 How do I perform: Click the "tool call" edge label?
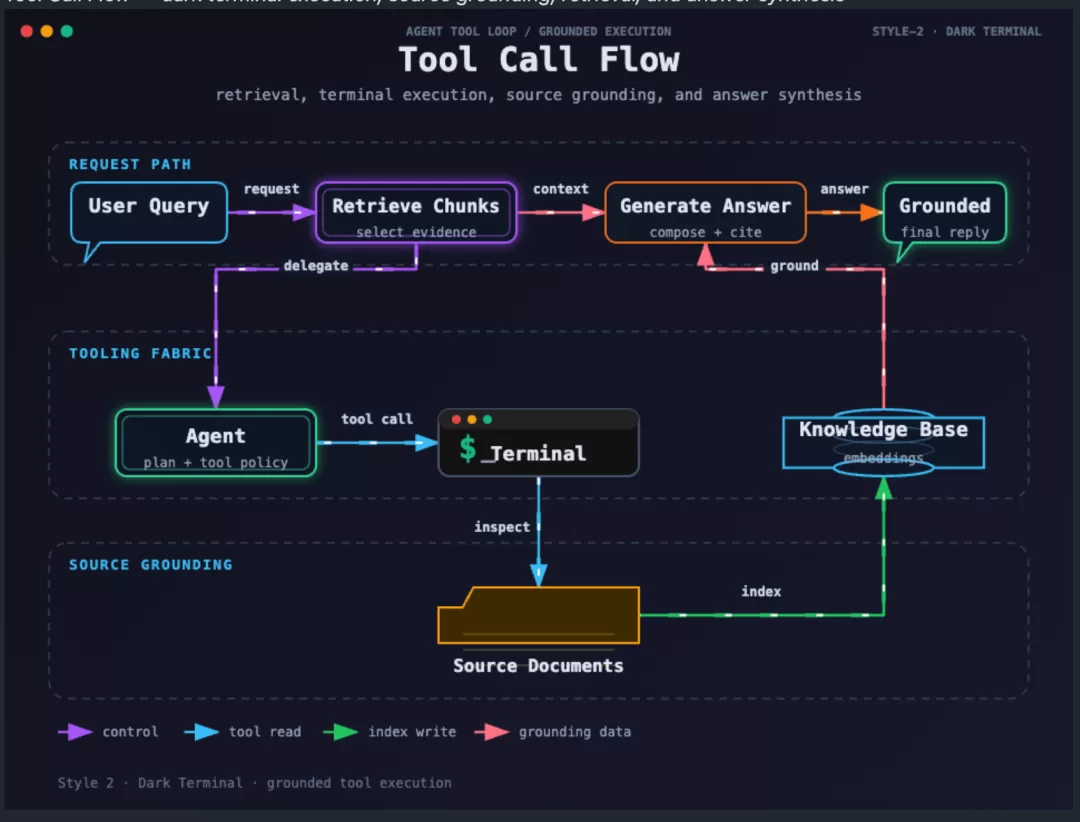coord(377,419)
